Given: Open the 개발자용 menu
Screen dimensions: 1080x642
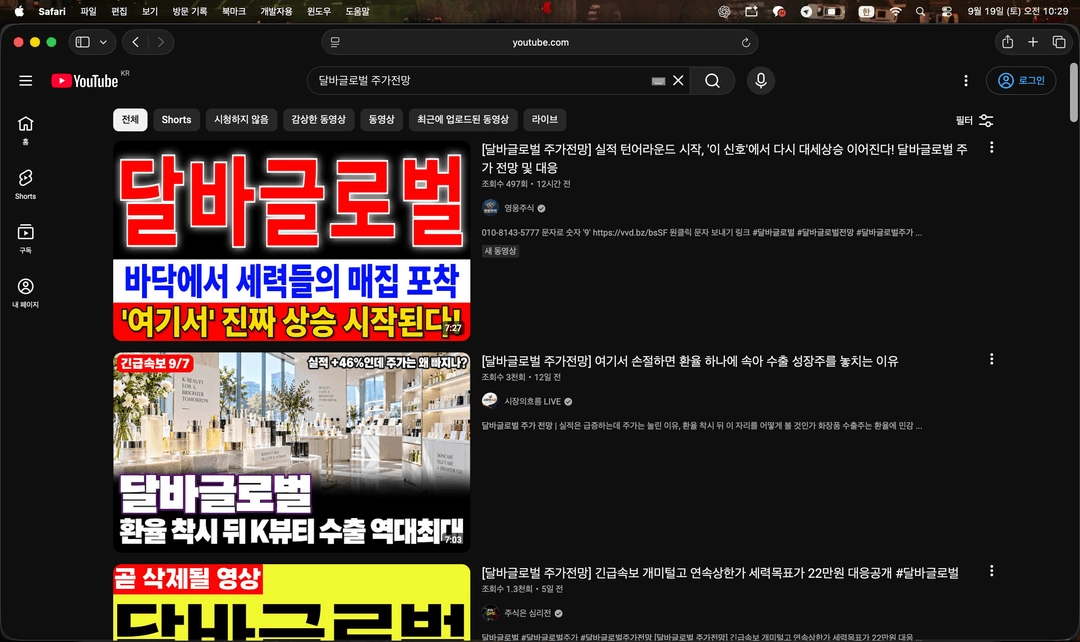Looking at the screenshot, I should click(276, 11).
